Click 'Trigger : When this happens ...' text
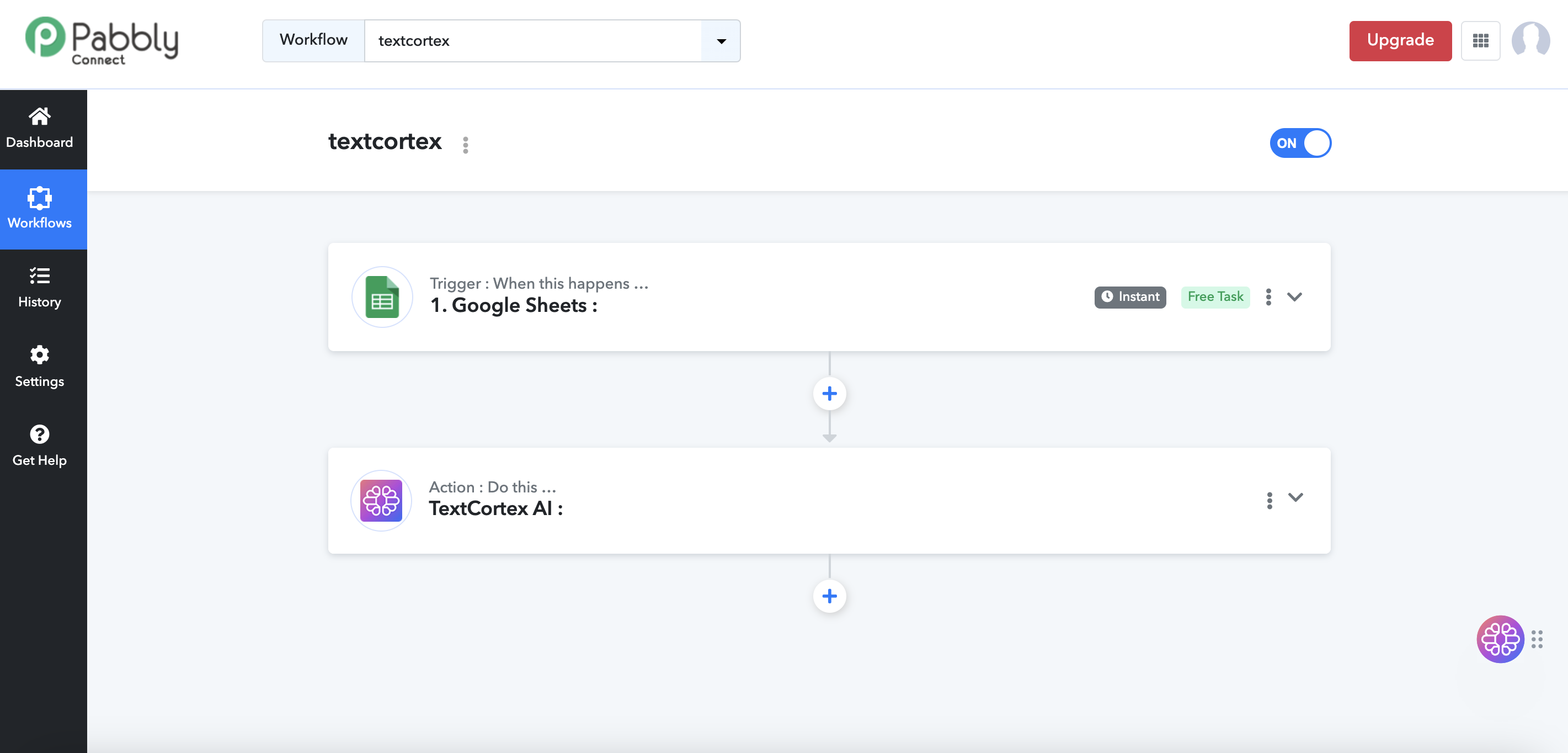Viewport: 1568px width, 753px height. (x=538, y=283)
